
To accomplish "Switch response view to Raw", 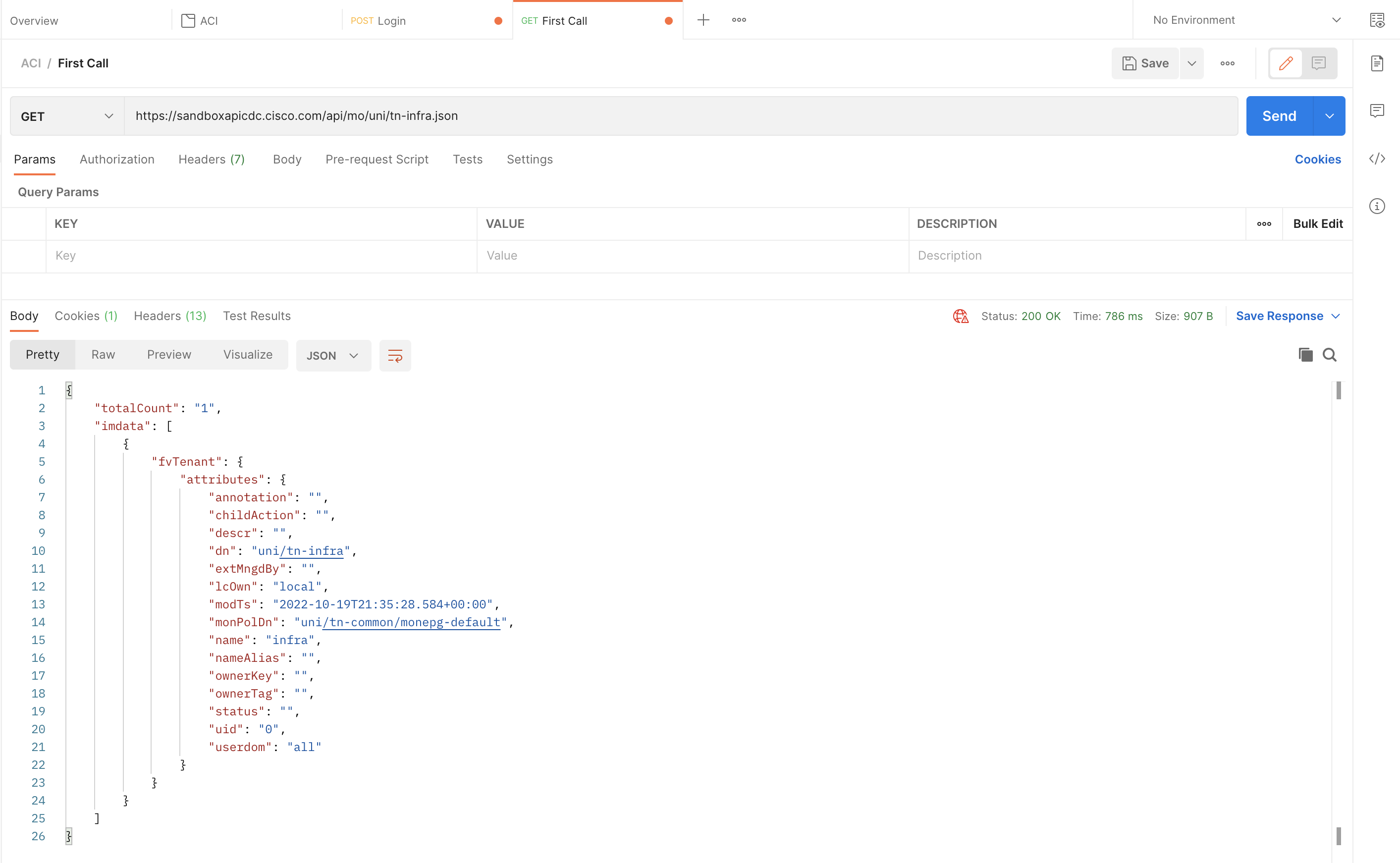I will (x=103, y=354).
